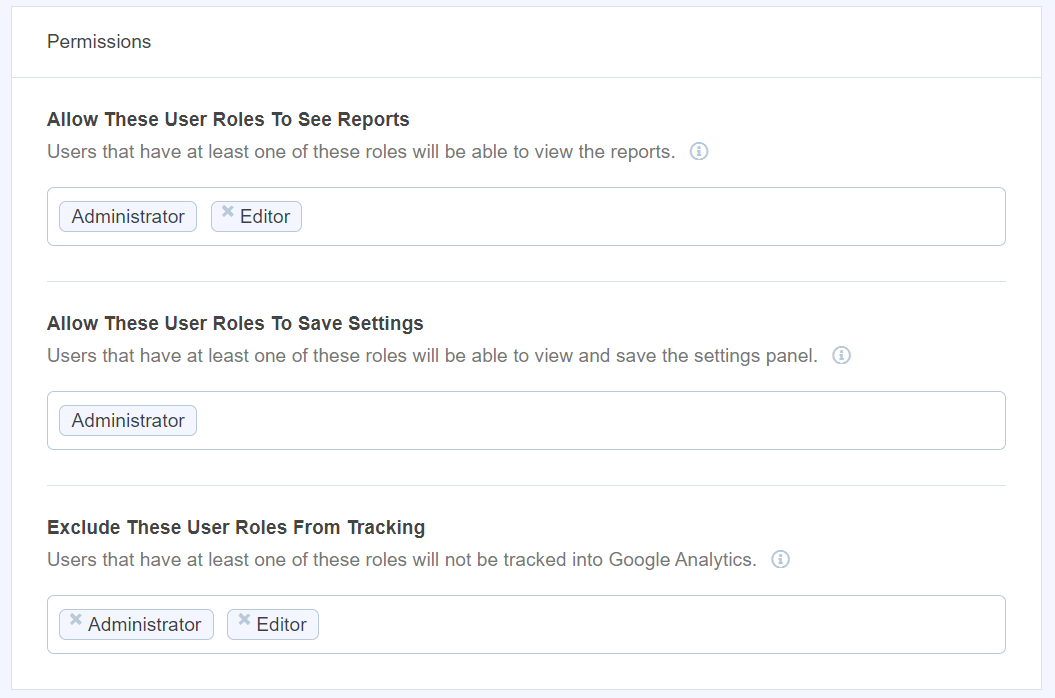The width and height of the screenshot is (1055, 698).
Task: Click the Allow These User Roles To See Reports heading
Action: pyautogui.click(x=227, y=119)
